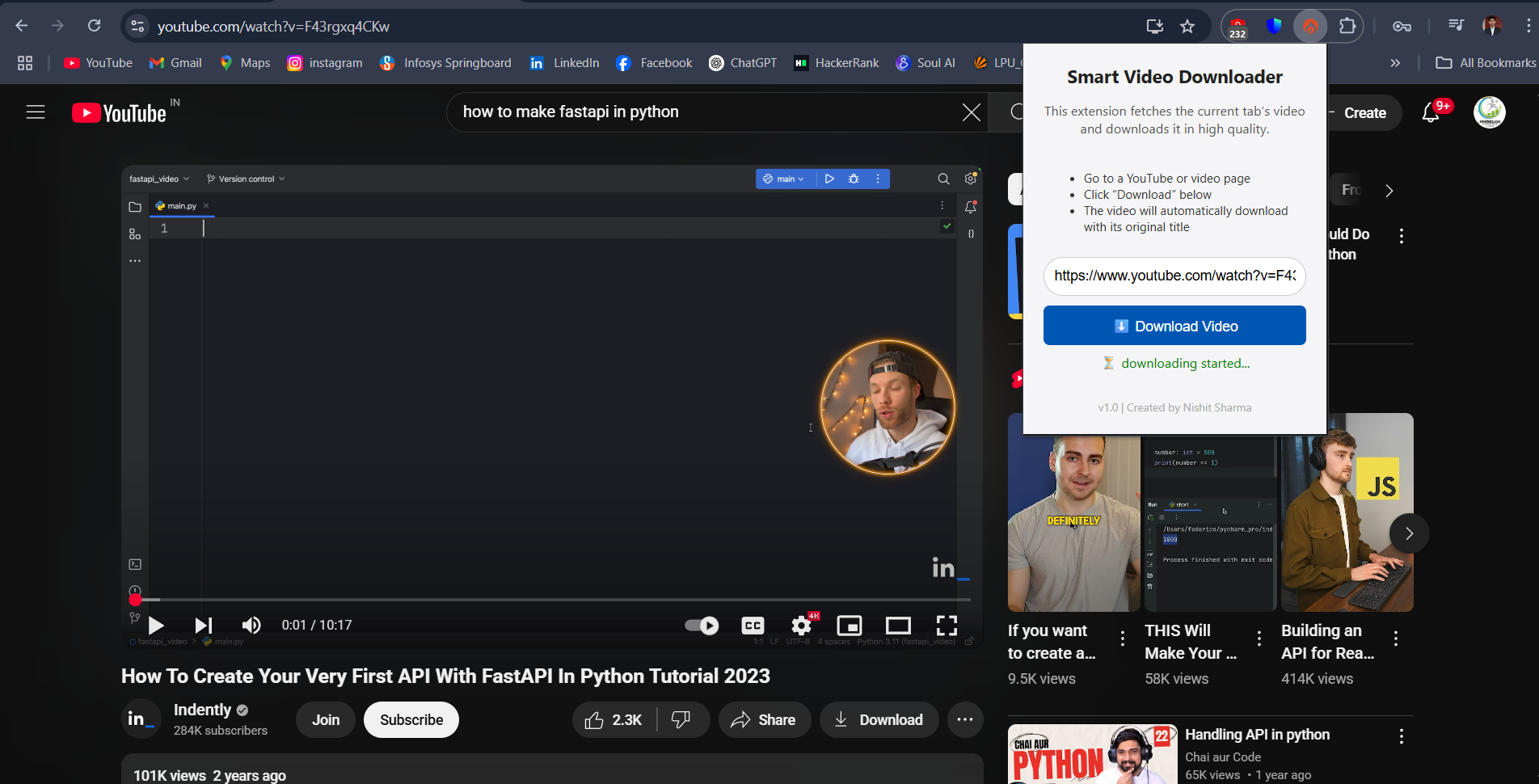The height and width of the screenshot is (784, 1539).
Task: Open ChatGPT bookmark in bookmarks bar
Action: click(x=743, y=63)
